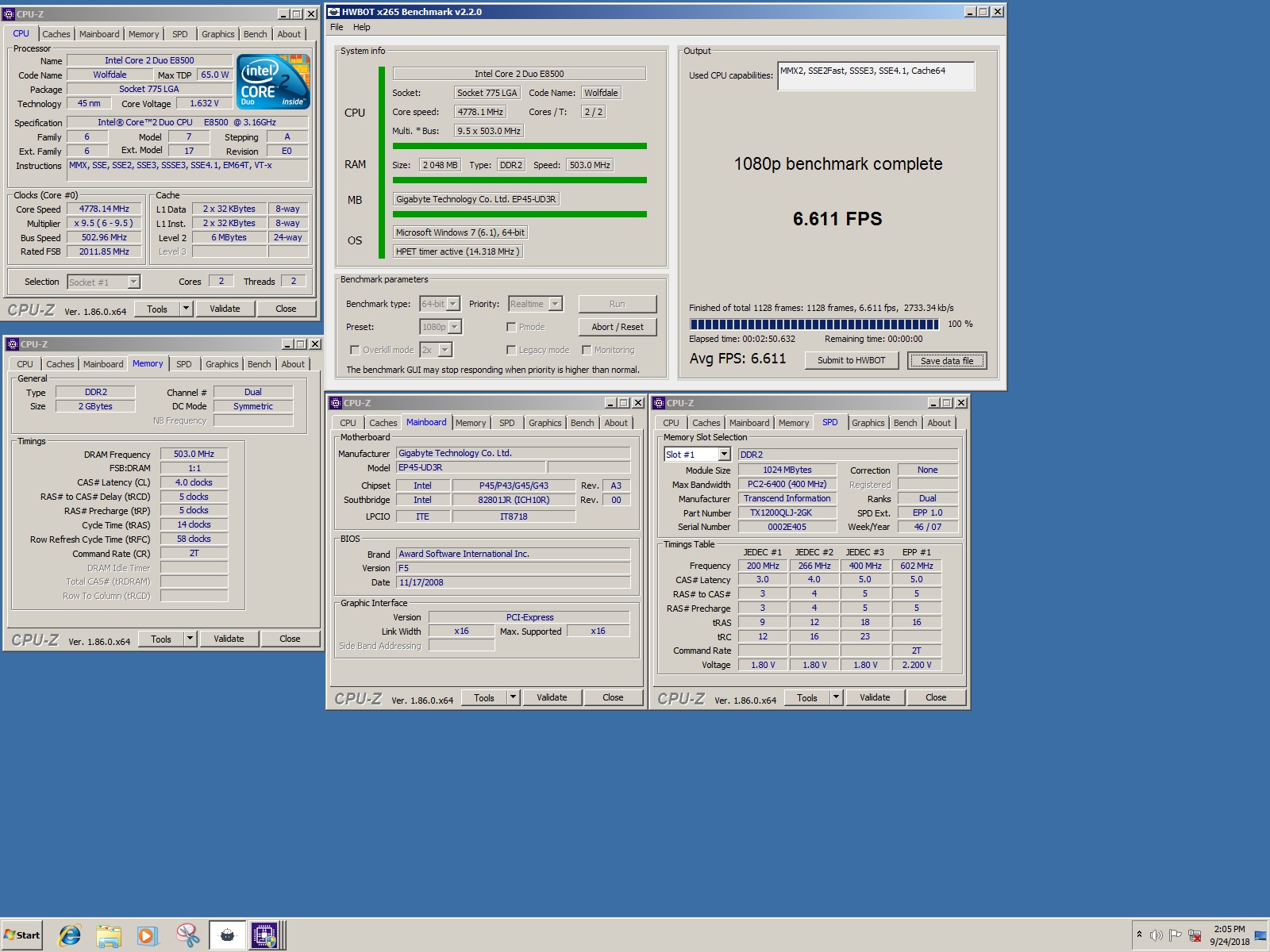Click DRAM Frequency value 503.0 MHz
This screenshot has width=1270, height=952.
[194, 454]
